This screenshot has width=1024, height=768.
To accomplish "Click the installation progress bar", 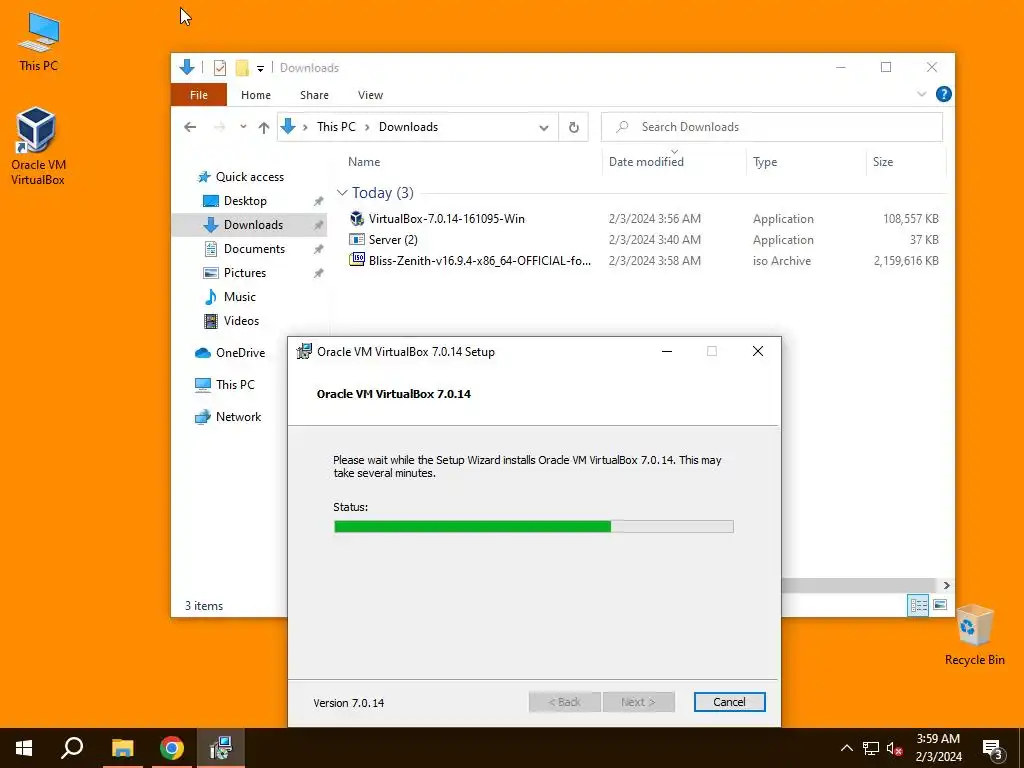I will click(x=534, y=526).
